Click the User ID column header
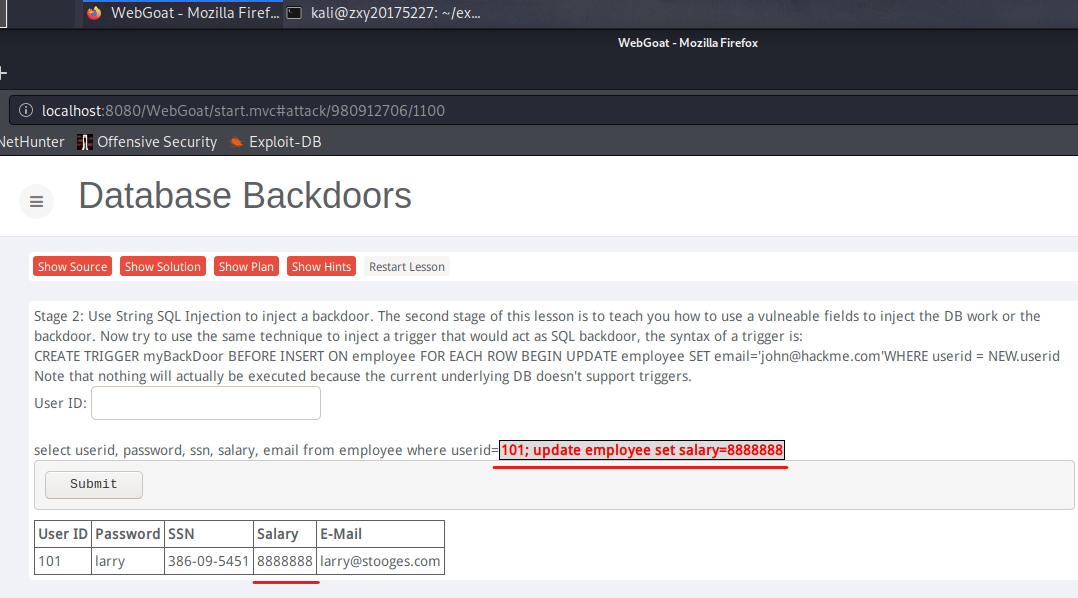Image resolution: width=1078 pixels, height=598 pixels. pyautogui.click(x=63, y=534)
